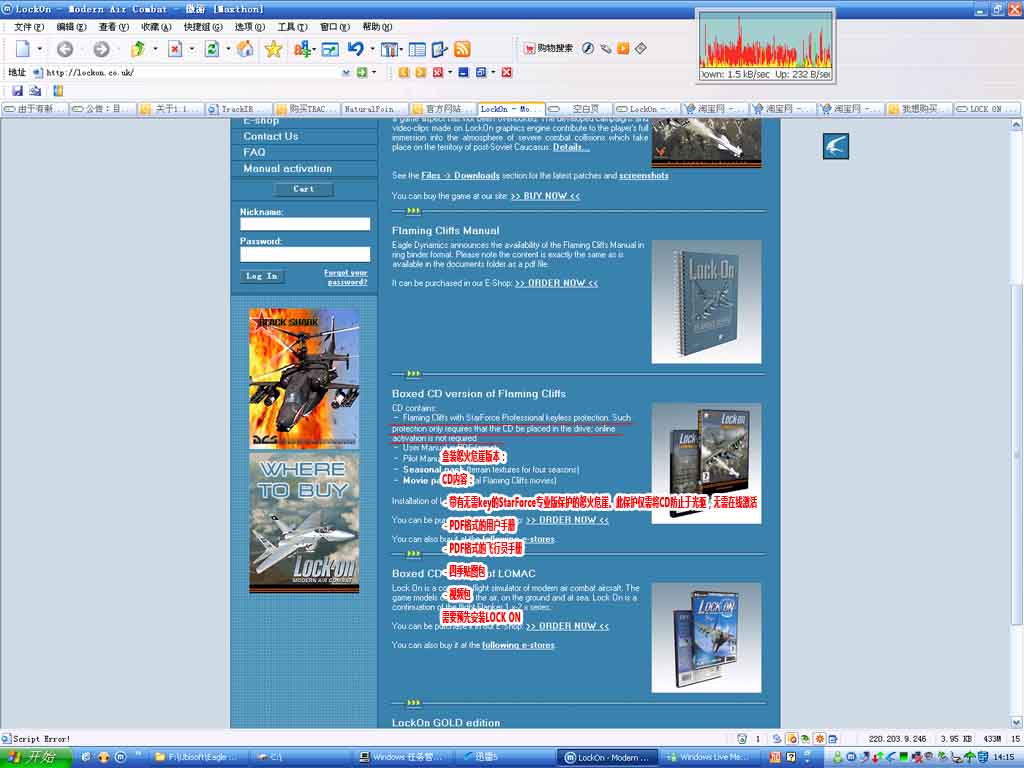Screen dimensions: 1024x768
Task: Open the dropdown next to the Stop icon
Action: [191, 49]
